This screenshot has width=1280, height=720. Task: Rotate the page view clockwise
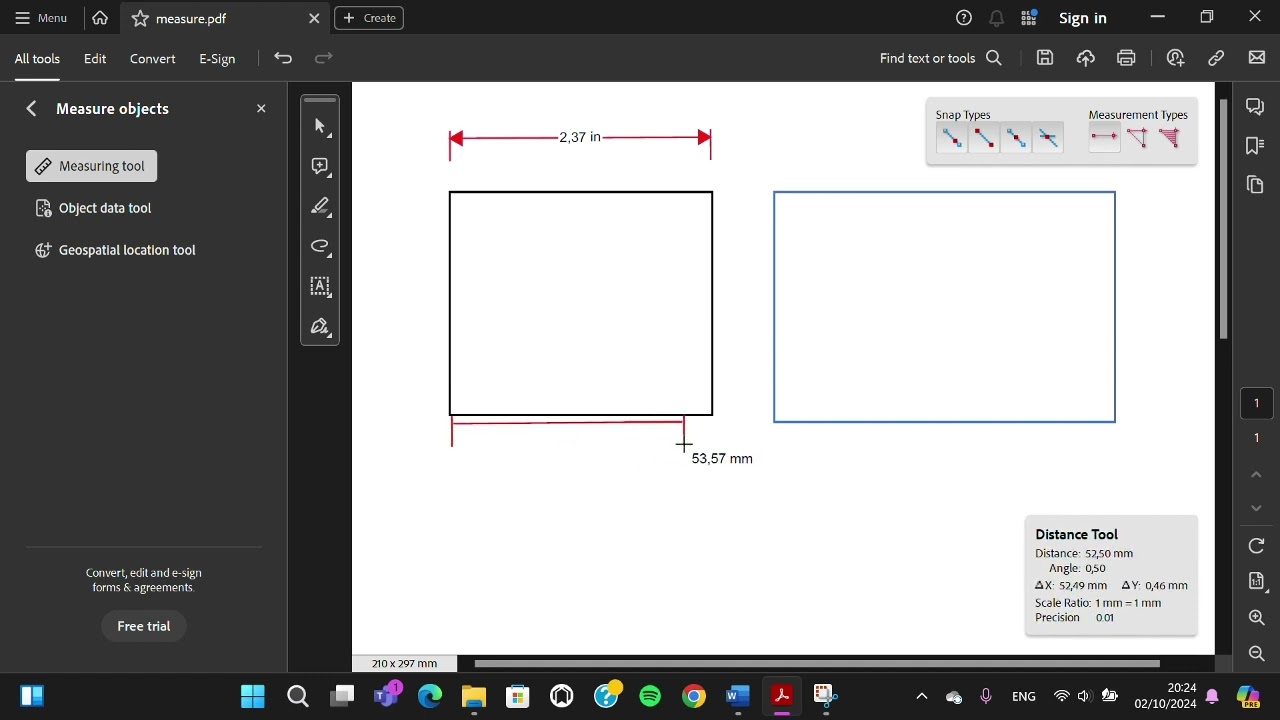[x=1257, y=546]
